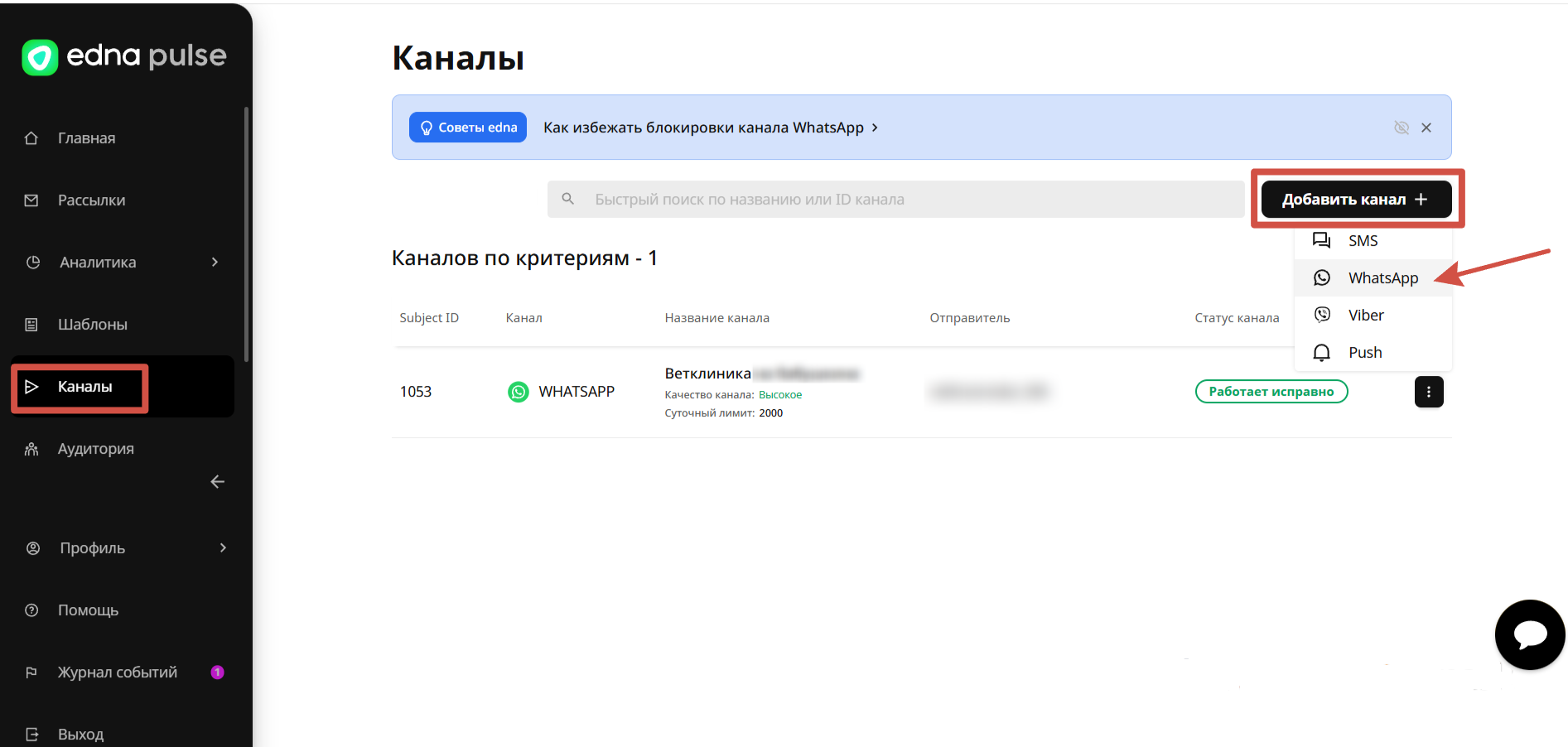Viewport: 1568px width, 747px height.
Task: Open the three-dot menu for channel 1053
Action: (1428, 392)
